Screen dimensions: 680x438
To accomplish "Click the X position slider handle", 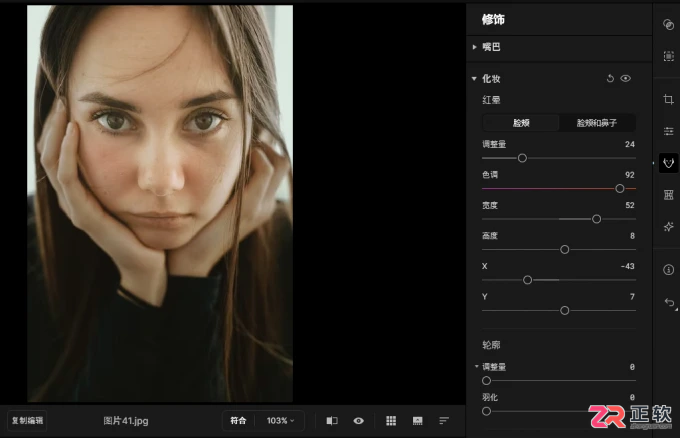I will pyautogui.click(x=527, y=280).
